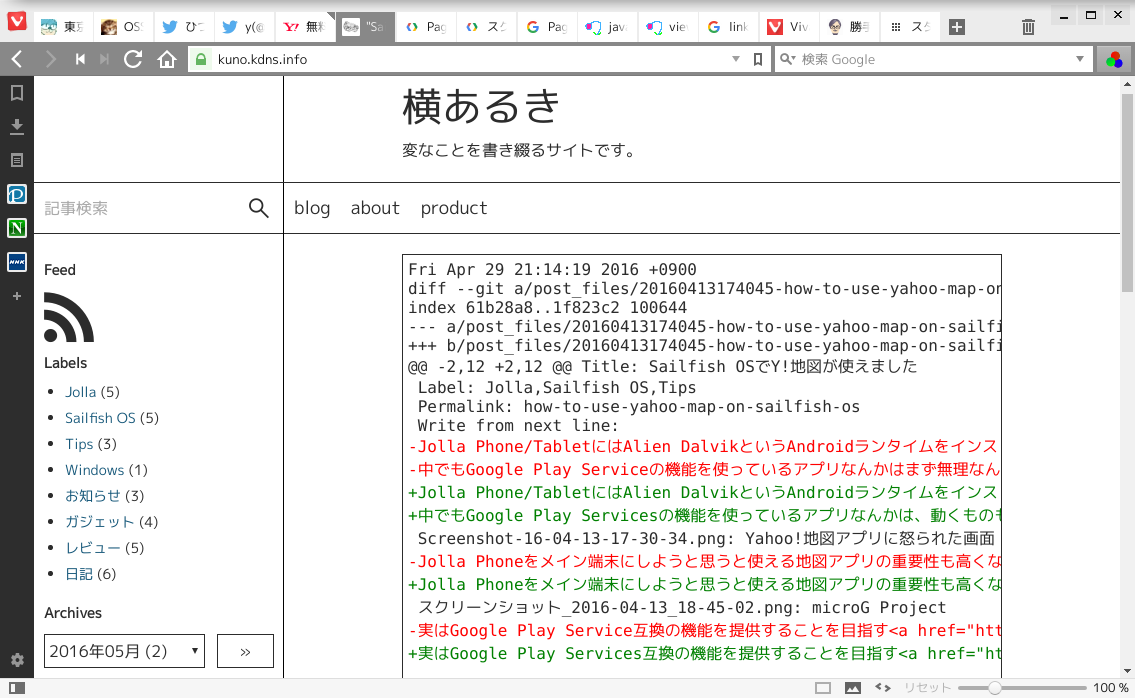Open the 2016年05月 archives dropdown
1135x698 pixels.
pos(125,651)
